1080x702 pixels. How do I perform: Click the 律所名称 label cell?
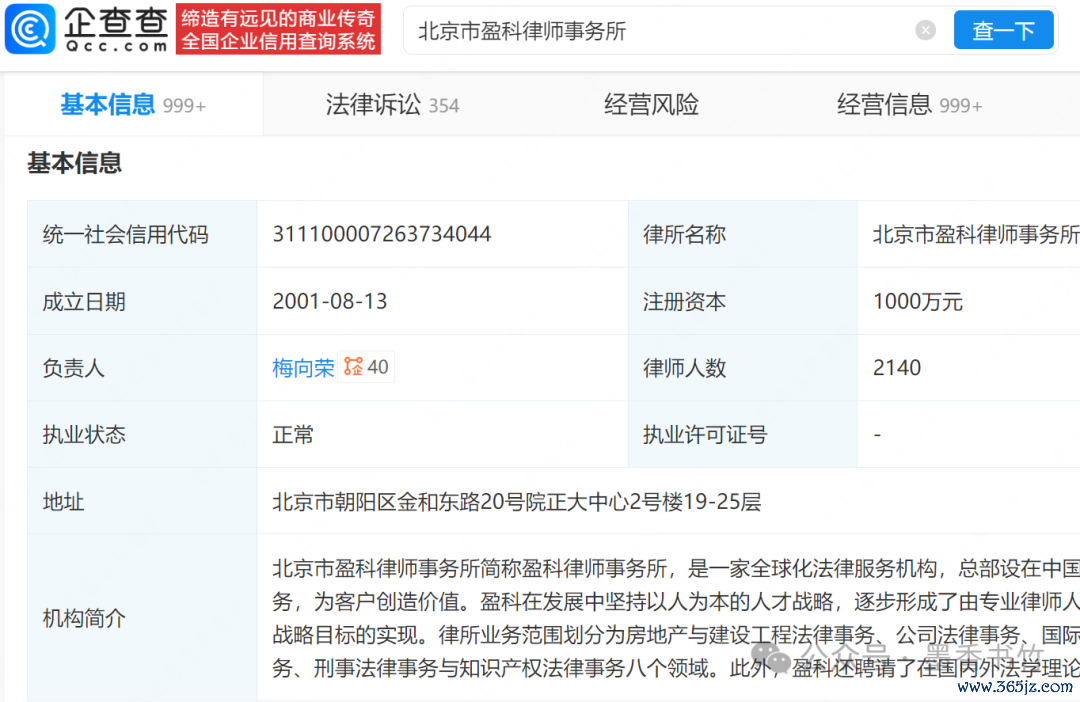tap(742, 234)
